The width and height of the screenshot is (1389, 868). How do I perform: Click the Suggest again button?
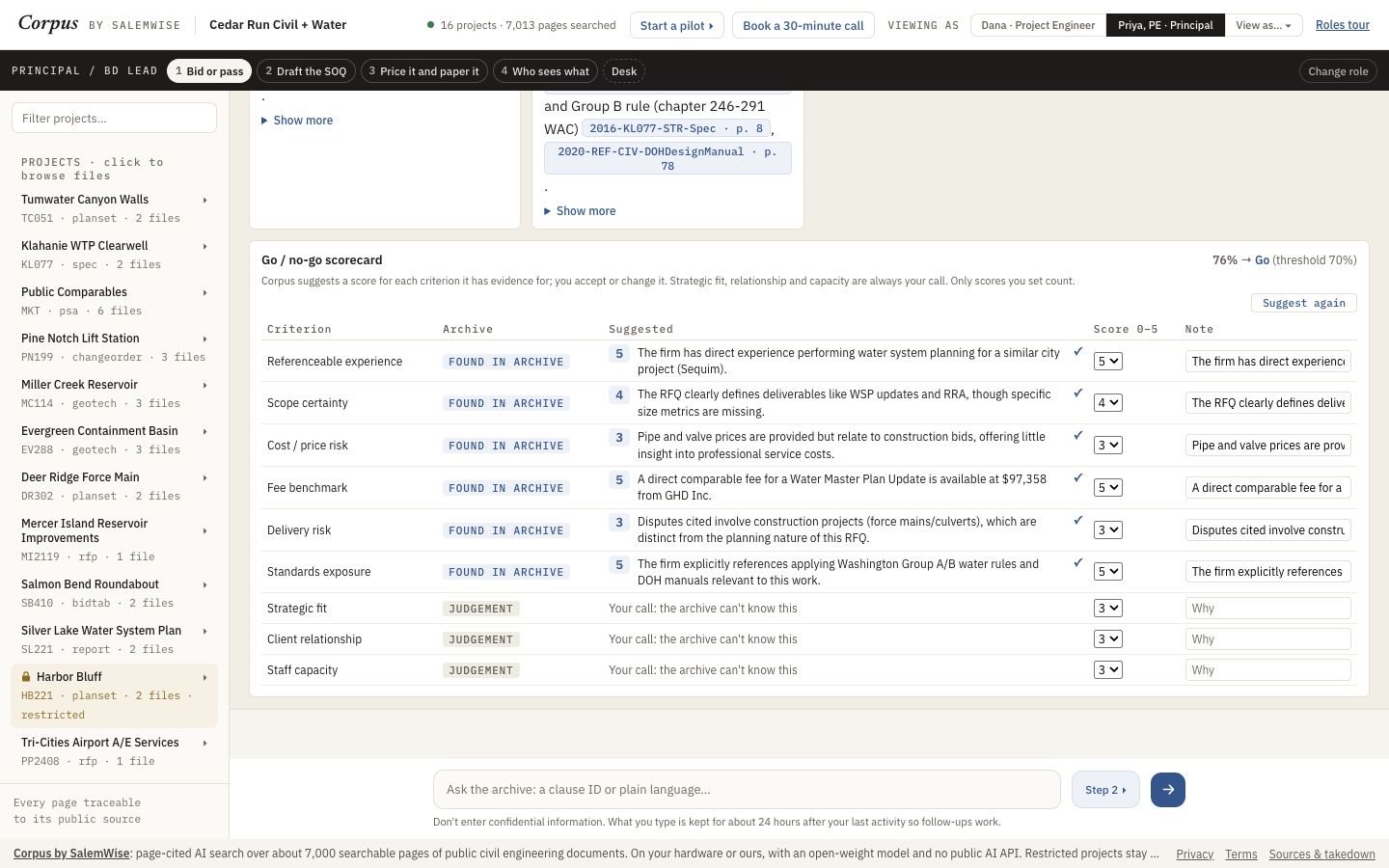(1304, 303)
